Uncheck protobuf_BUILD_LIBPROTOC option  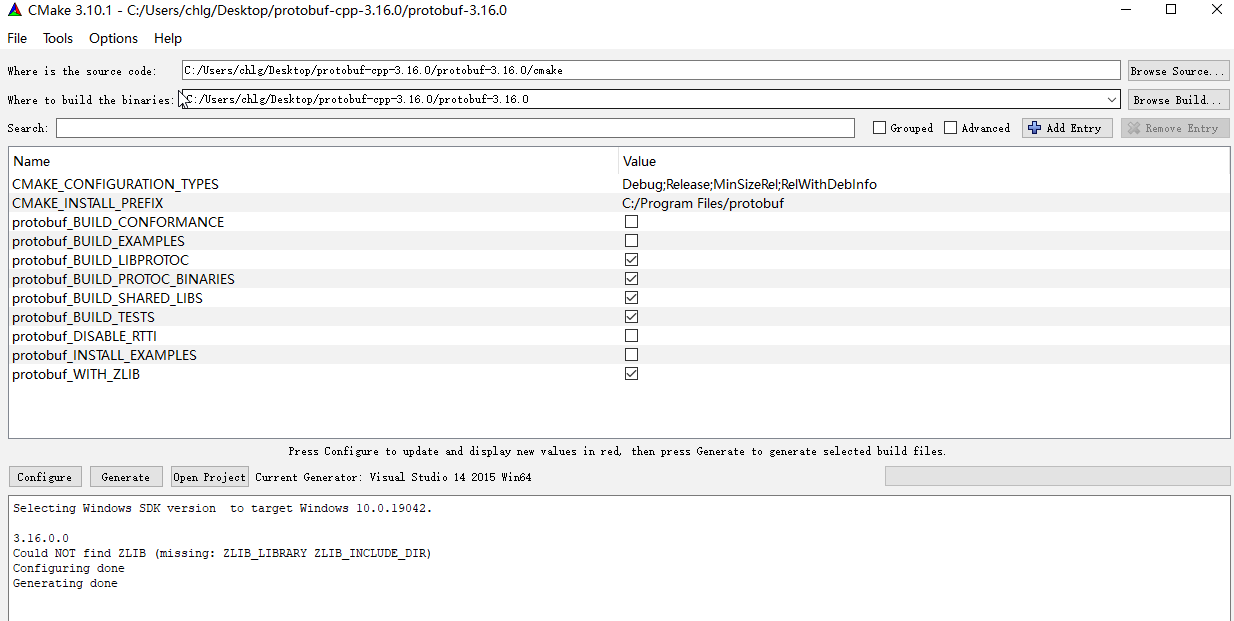[x=631, y=260]
